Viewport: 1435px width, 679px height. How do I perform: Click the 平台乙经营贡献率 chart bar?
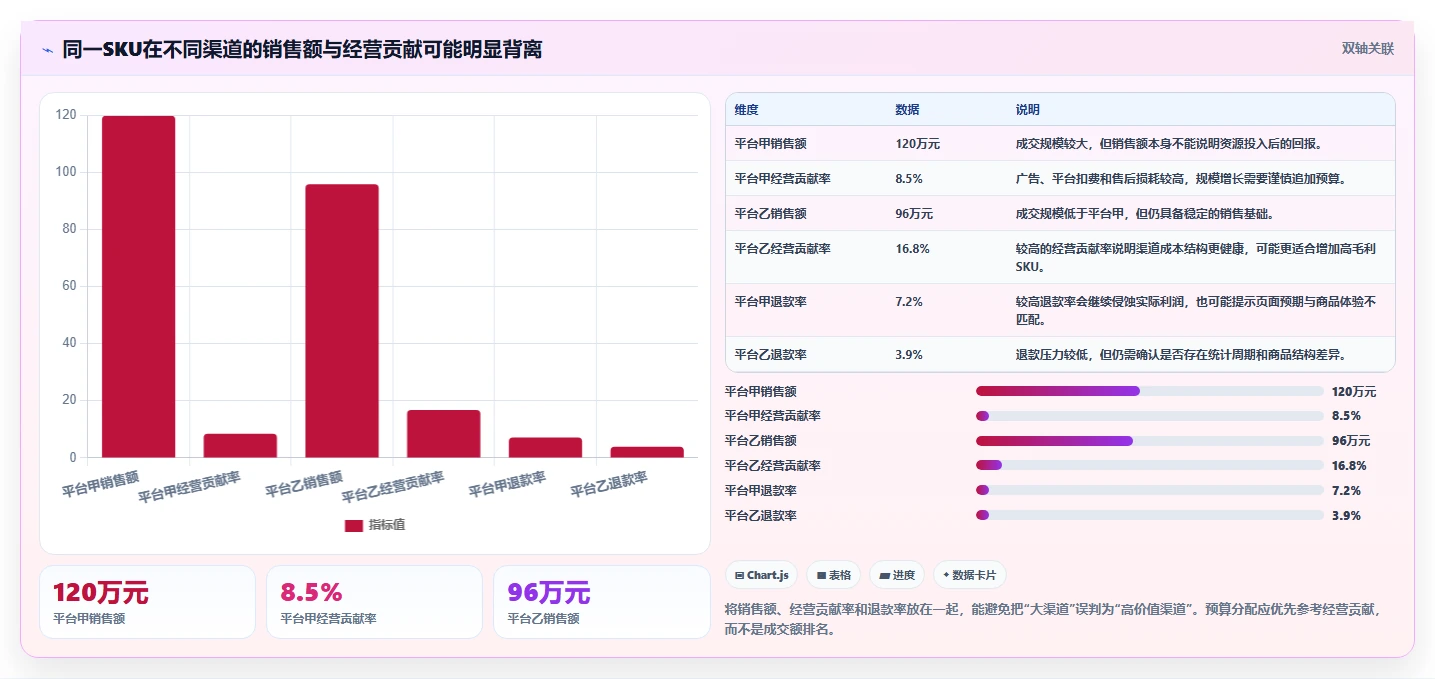pyautogui.click(x=444, y=434)
